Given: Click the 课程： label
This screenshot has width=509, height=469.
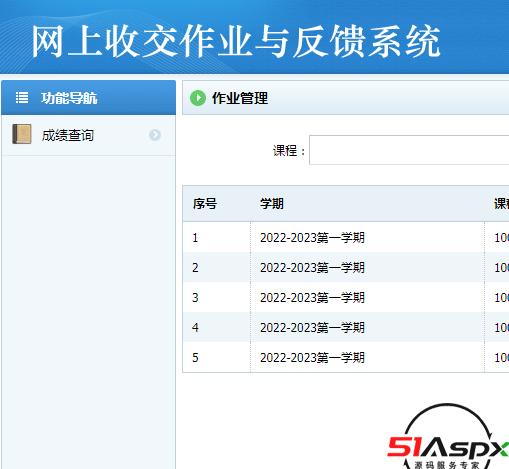Looking at the screenshot, I should point(289,151).
